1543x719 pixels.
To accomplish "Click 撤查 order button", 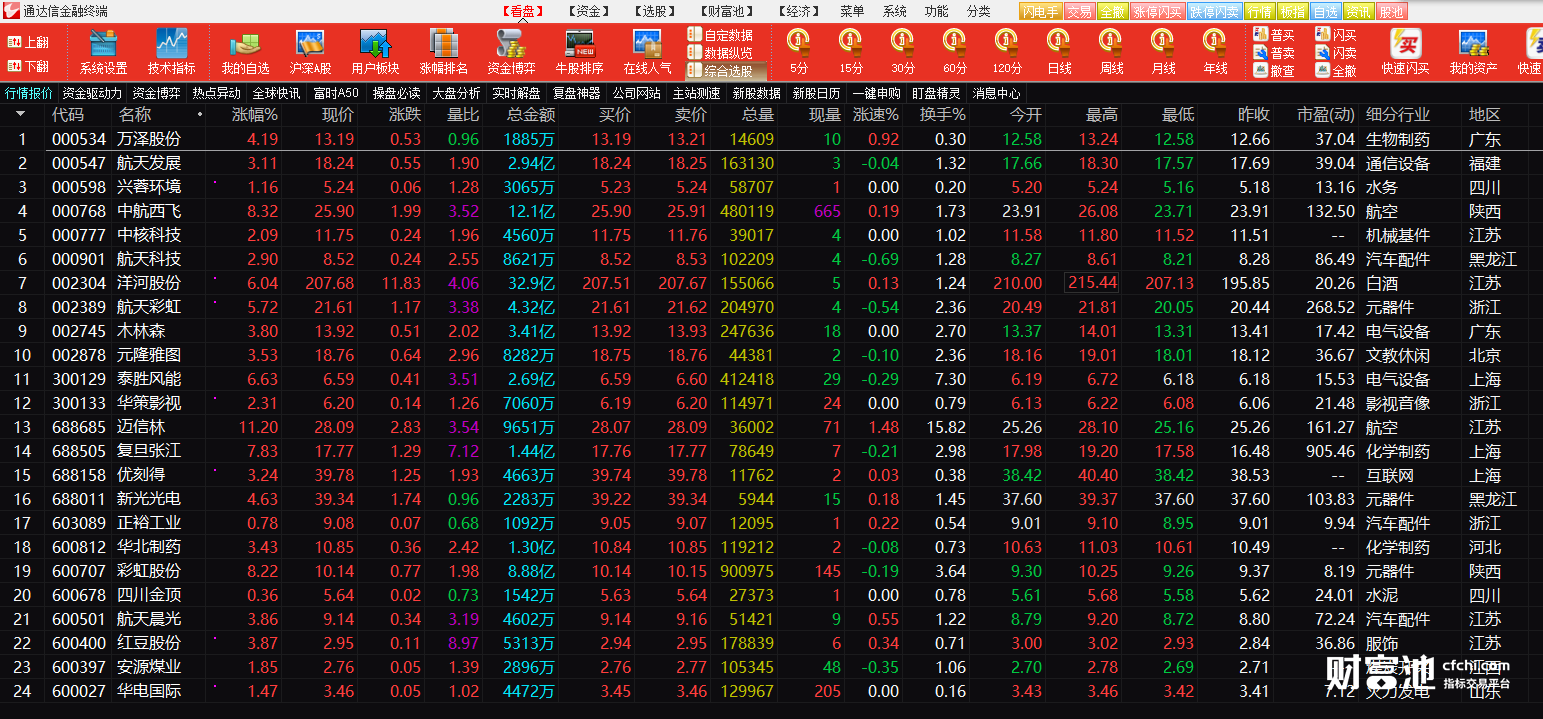I will 1274,71.
